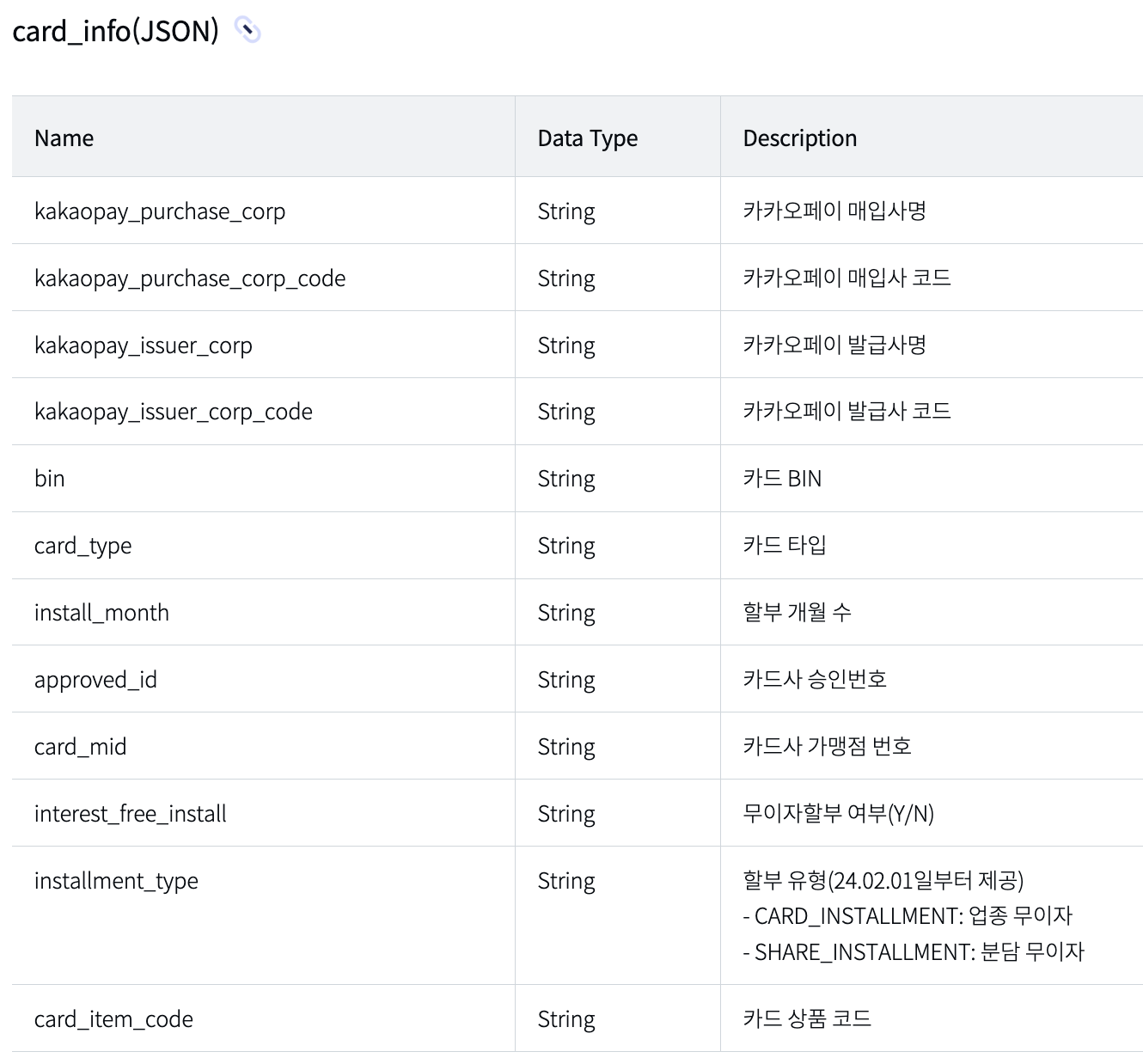1143x1064 pixels.
Task: Click the String type in the card_mid row
Action: (x=566, y=747)
